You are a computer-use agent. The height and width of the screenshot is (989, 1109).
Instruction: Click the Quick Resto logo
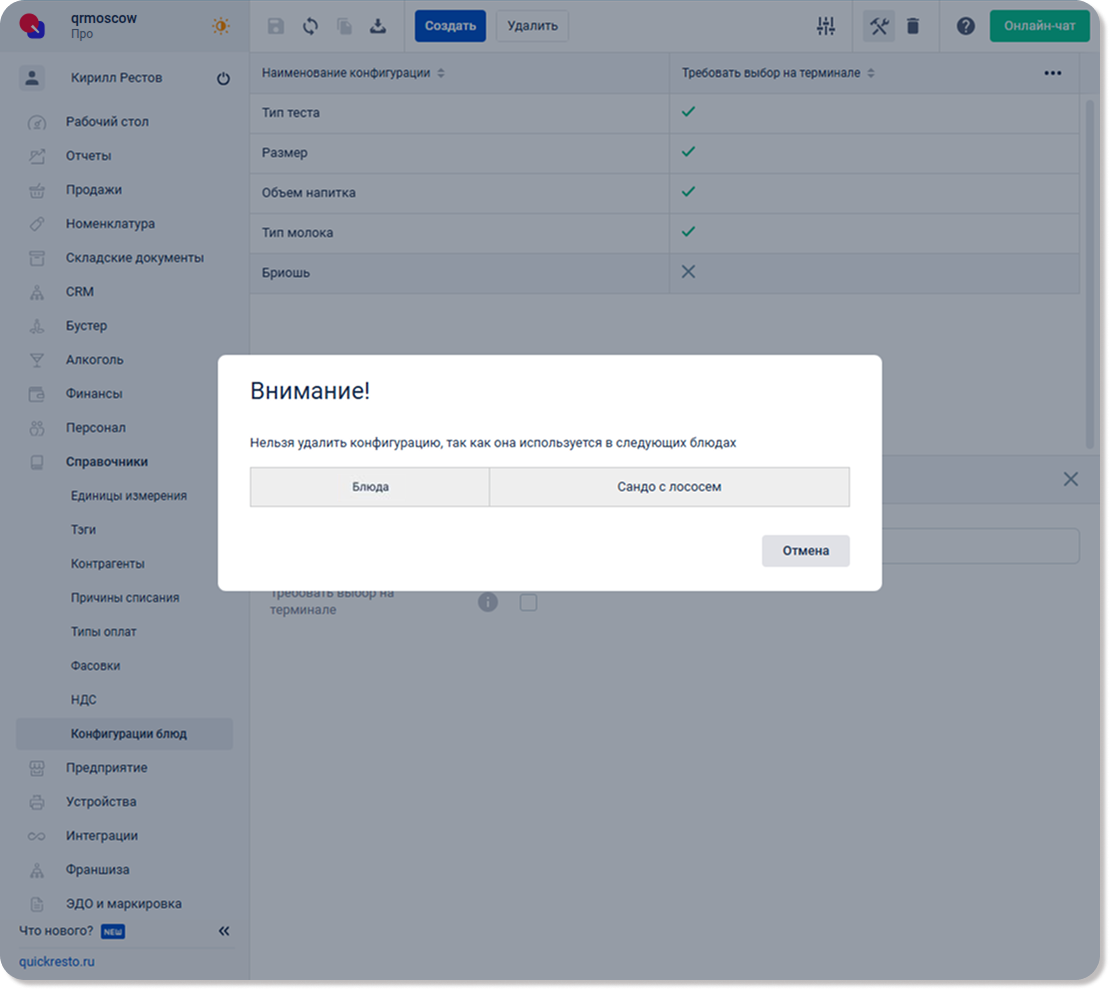click(x=33, y=26)
